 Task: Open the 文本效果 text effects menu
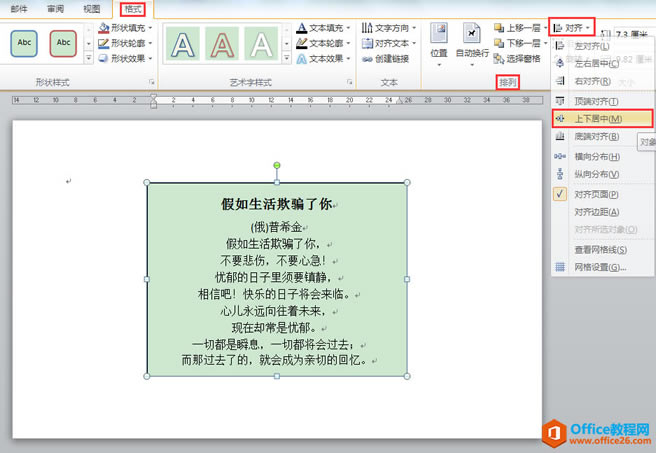tap(323, 59)
